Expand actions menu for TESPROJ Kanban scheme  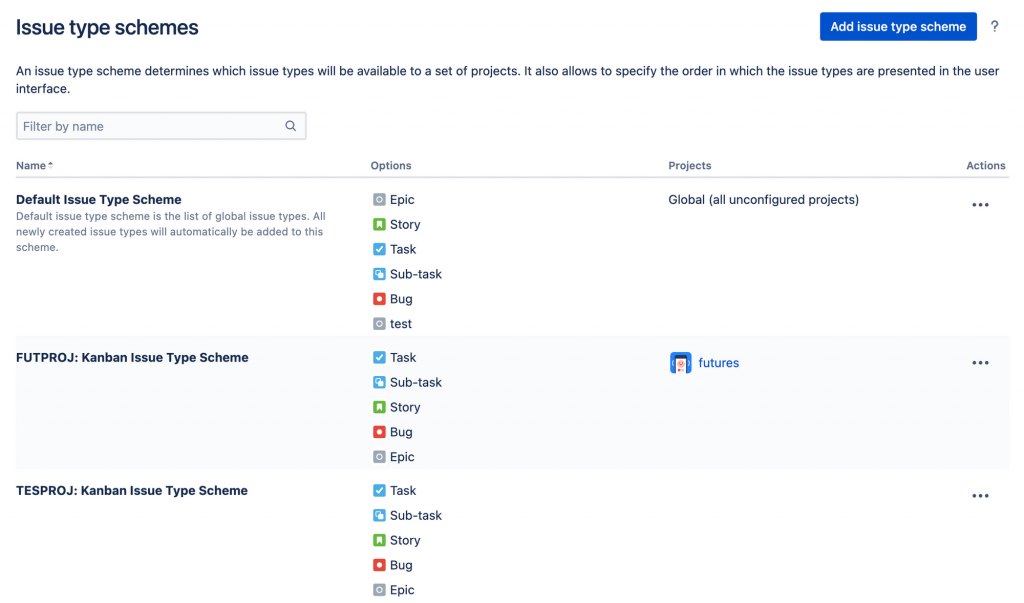[980, 496]
